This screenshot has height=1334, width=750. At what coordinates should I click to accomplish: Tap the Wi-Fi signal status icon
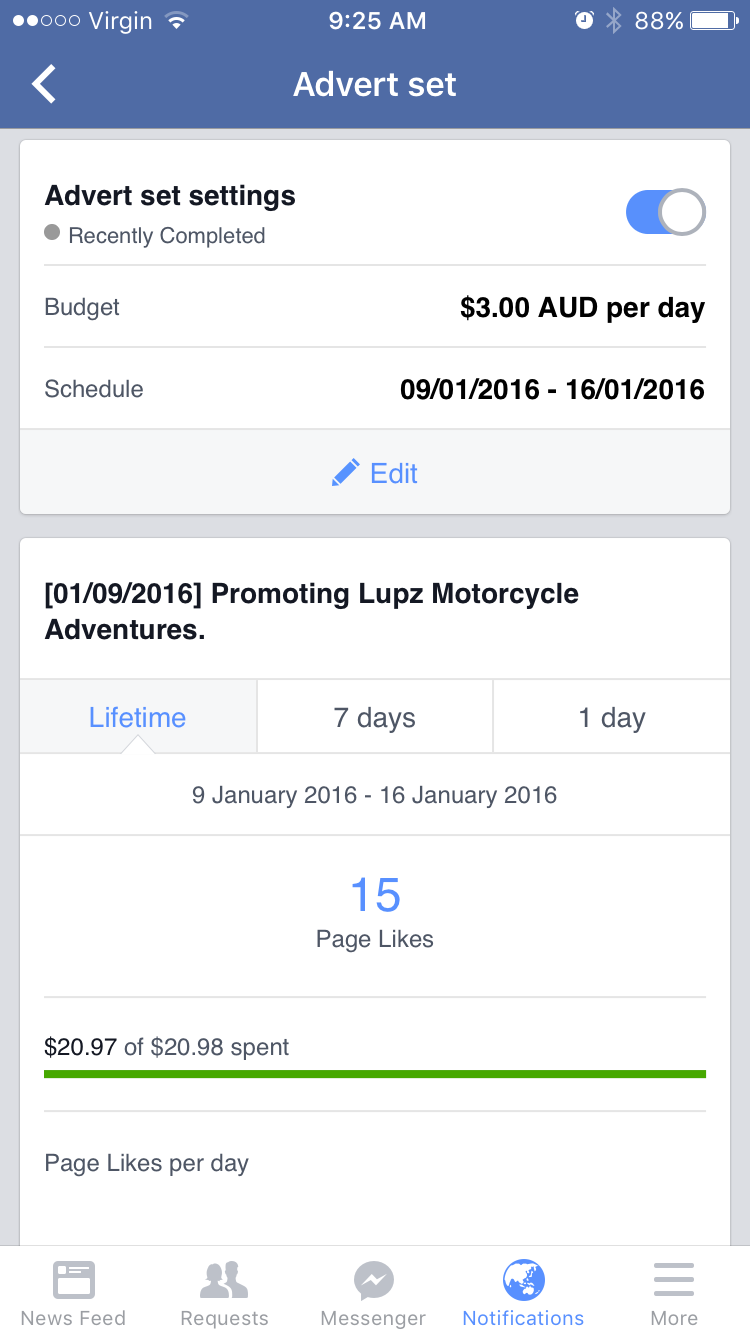176,21
